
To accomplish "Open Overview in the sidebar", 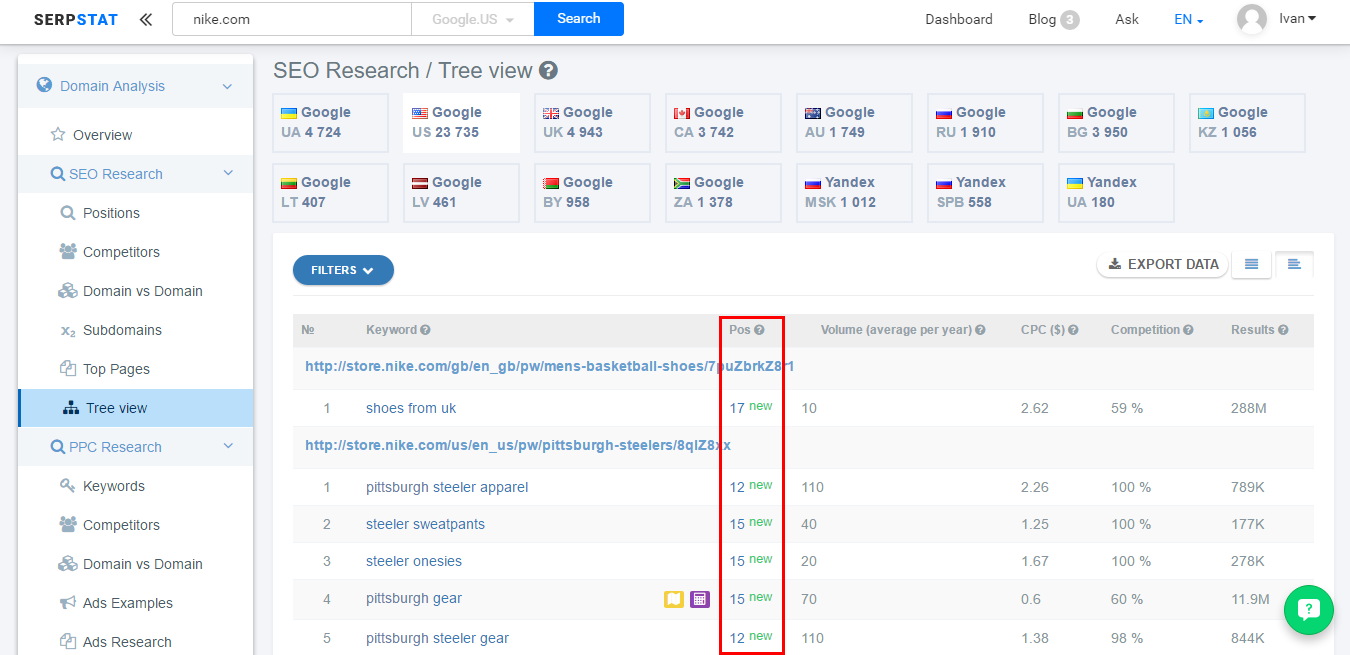I will pyautogui.click(x=102, y=135).
